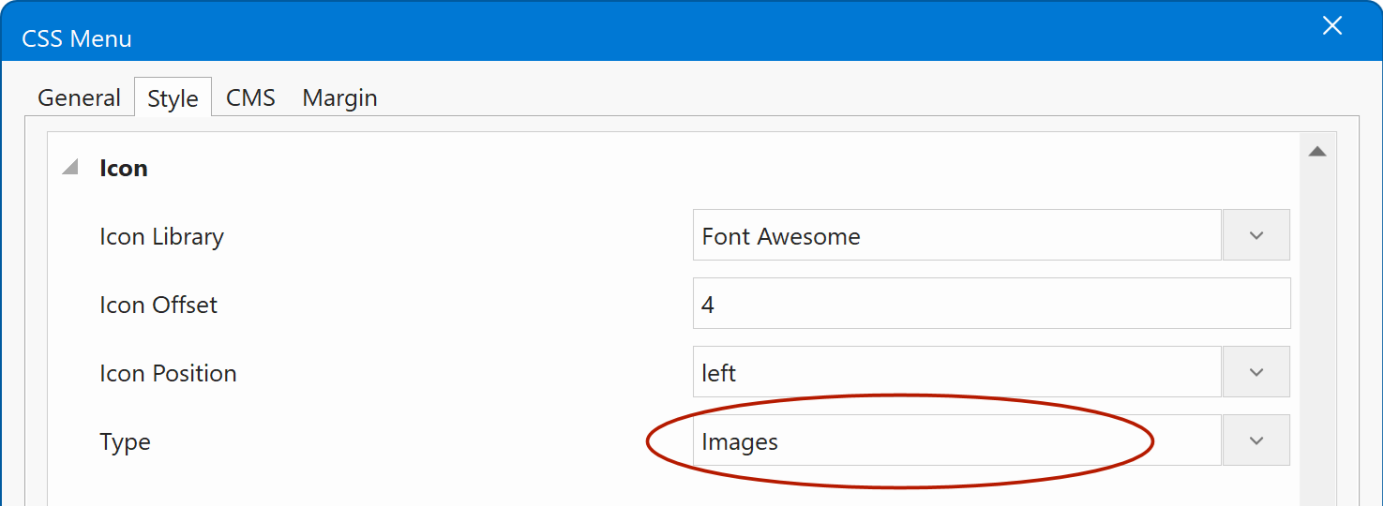Click the Type field showing Images
This screenshot has width=1384, height=507.
[x=956, y=441]
